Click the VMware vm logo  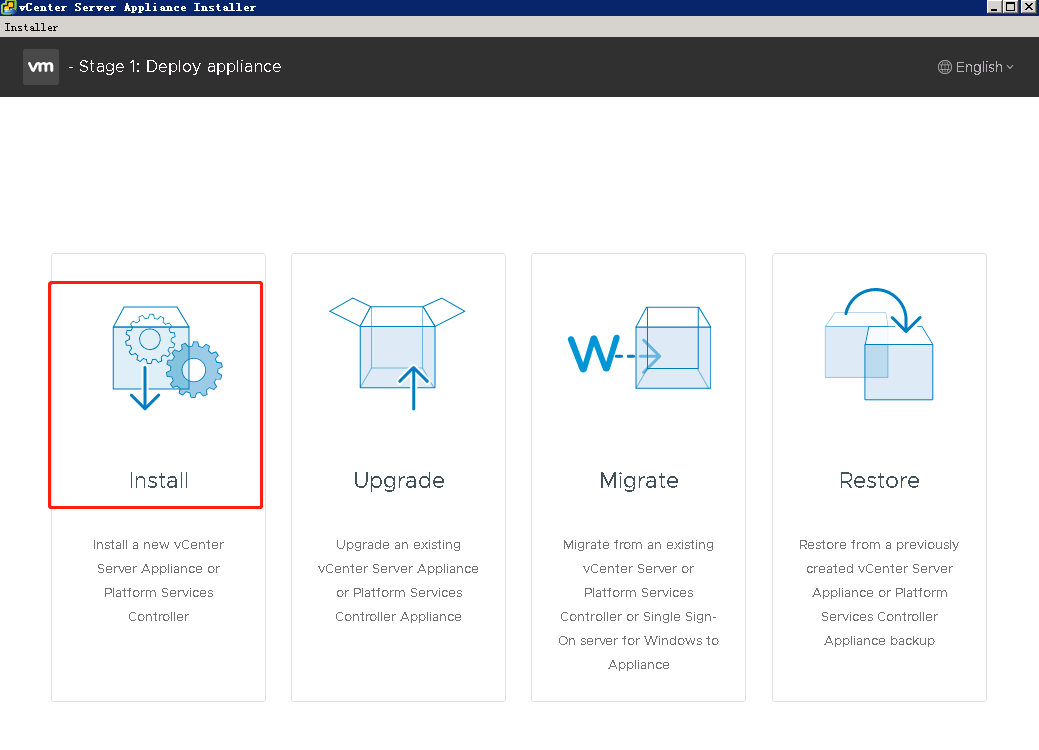(x=41, y=67)
